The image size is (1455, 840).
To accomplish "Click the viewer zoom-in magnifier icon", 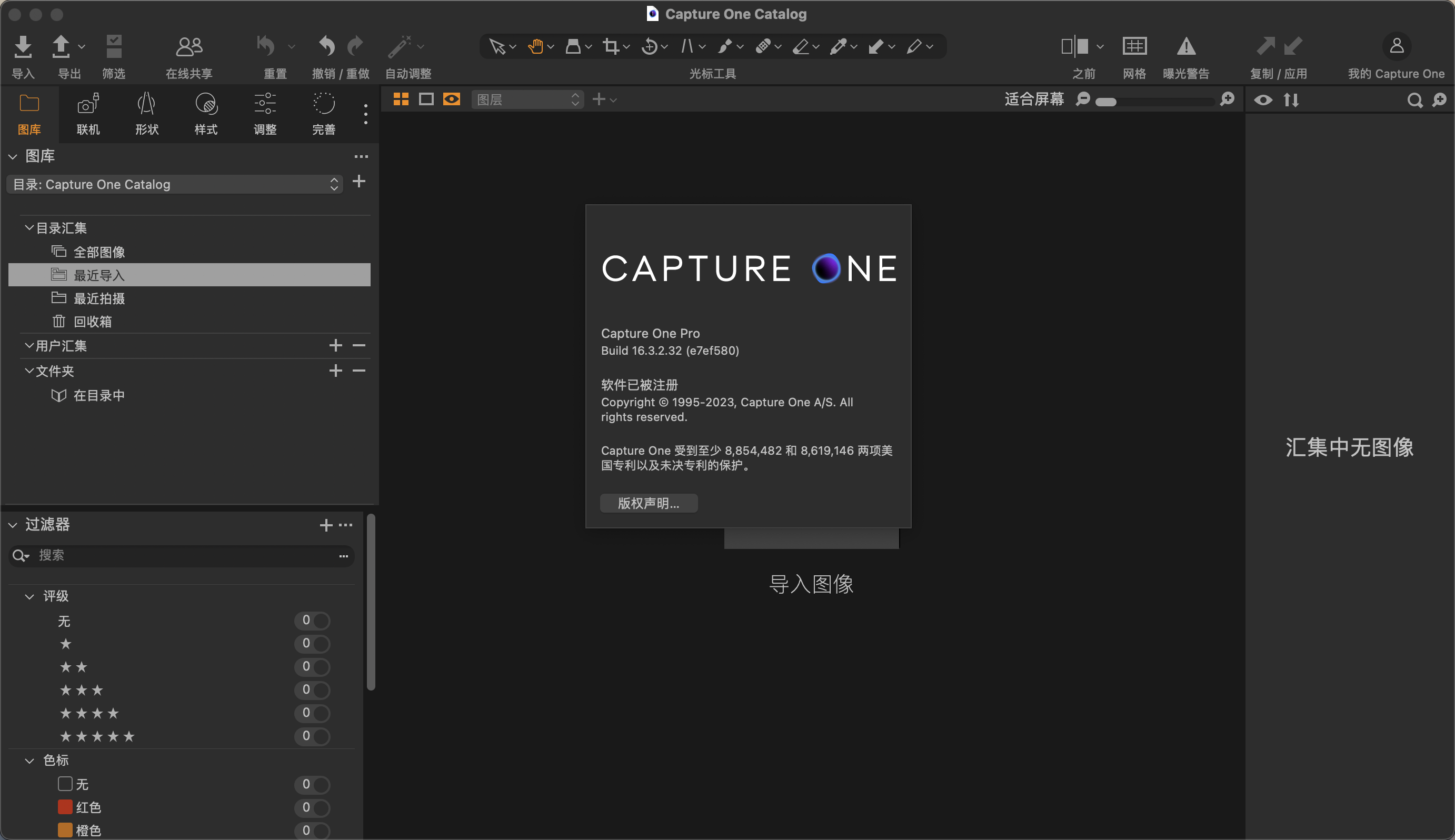I will coord(1227,99).
